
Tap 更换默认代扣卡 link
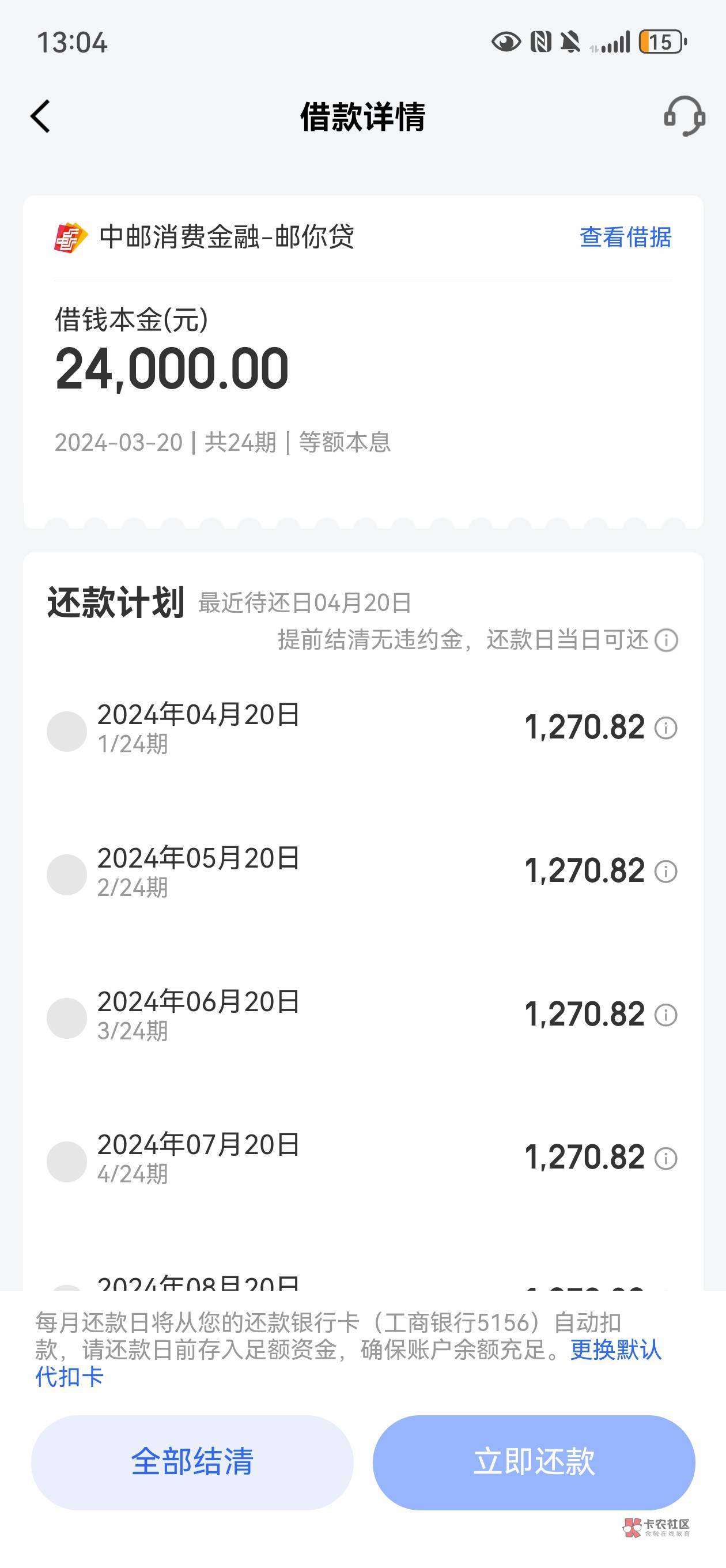click(x=615, y=1350)
